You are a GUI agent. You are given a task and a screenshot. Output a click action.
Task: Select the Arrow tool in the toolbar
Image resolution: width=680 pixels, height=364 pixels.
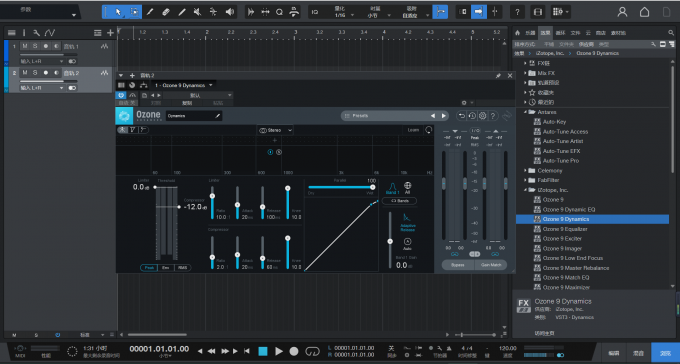point(118,12)
